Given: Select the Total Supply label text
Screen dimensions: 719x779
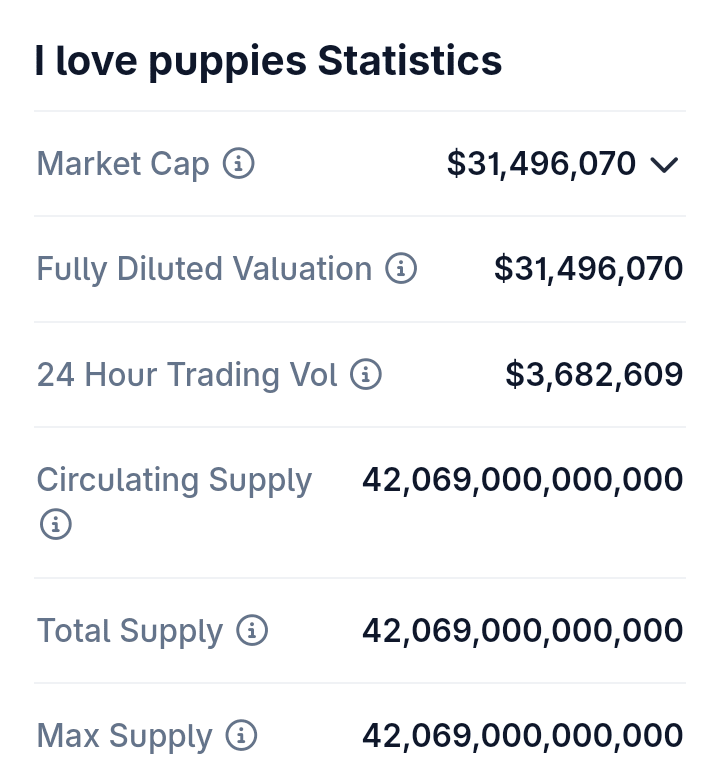Looking at the screenshot, I should [x=130, y=631].
